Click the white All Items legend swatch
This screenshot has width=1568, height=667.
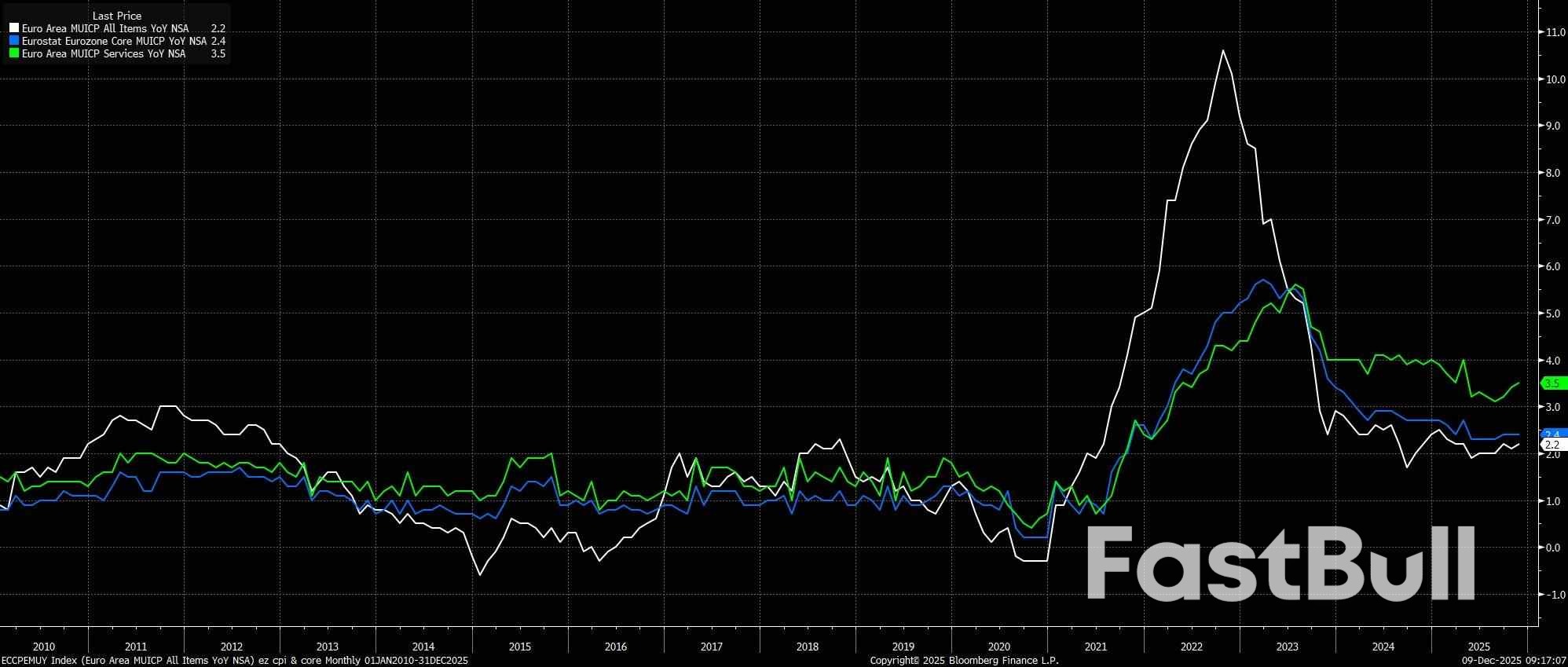pyautogui.click(x=14, y=28)
